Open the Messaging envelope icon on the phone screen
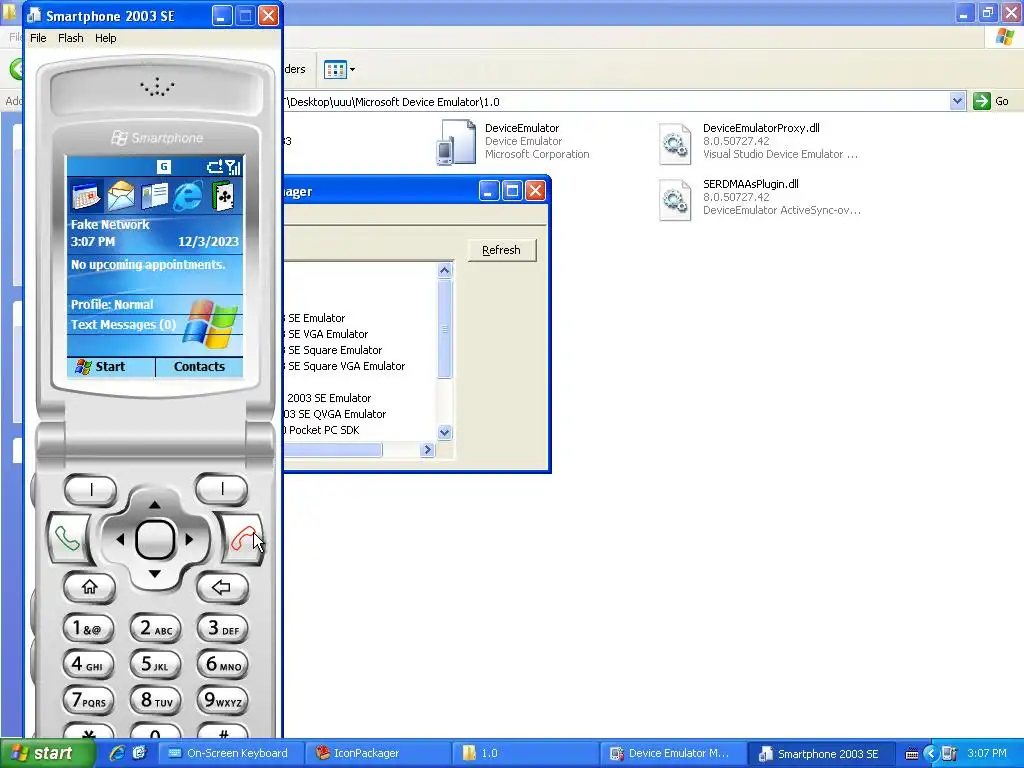 pos(120,196)
